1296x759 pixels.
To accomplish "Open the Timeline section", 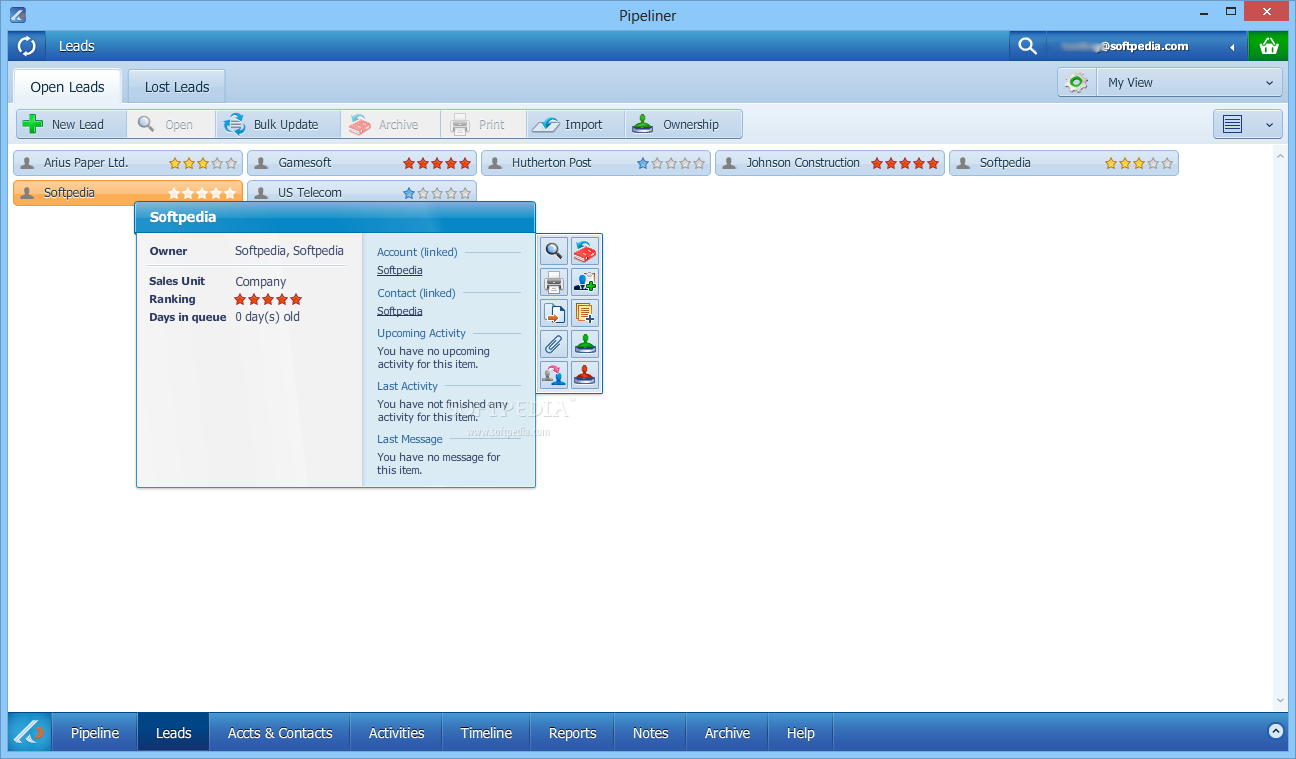I will (x=486, y=733).
